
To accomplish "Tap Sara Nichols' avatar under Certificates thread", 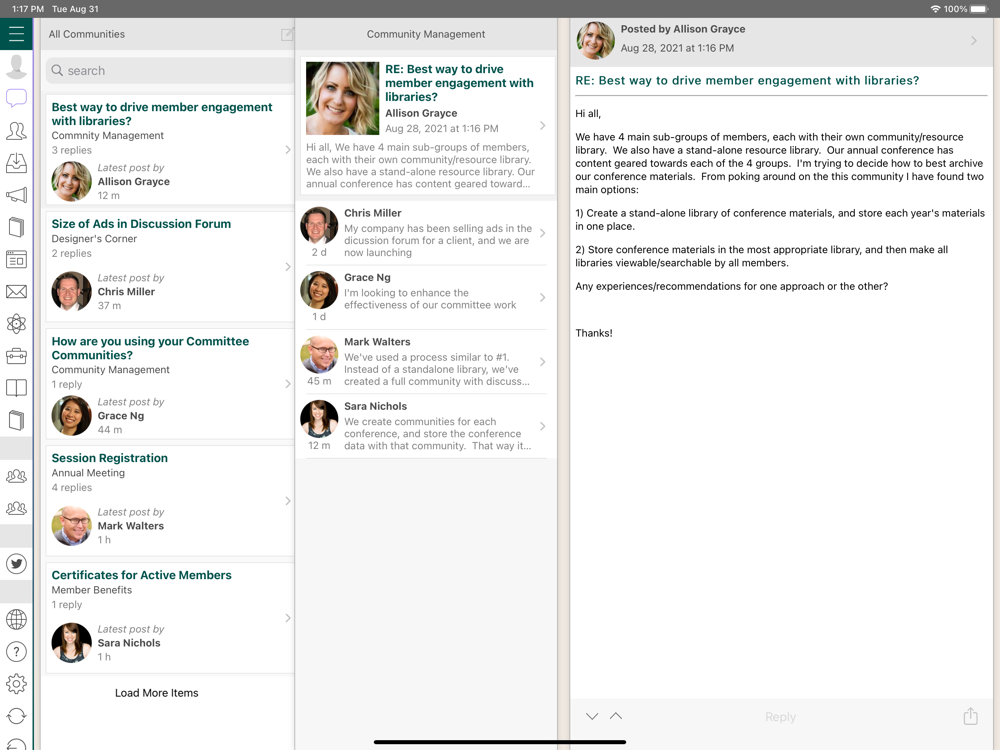I will pyautogui.click(x=71, y=643).
